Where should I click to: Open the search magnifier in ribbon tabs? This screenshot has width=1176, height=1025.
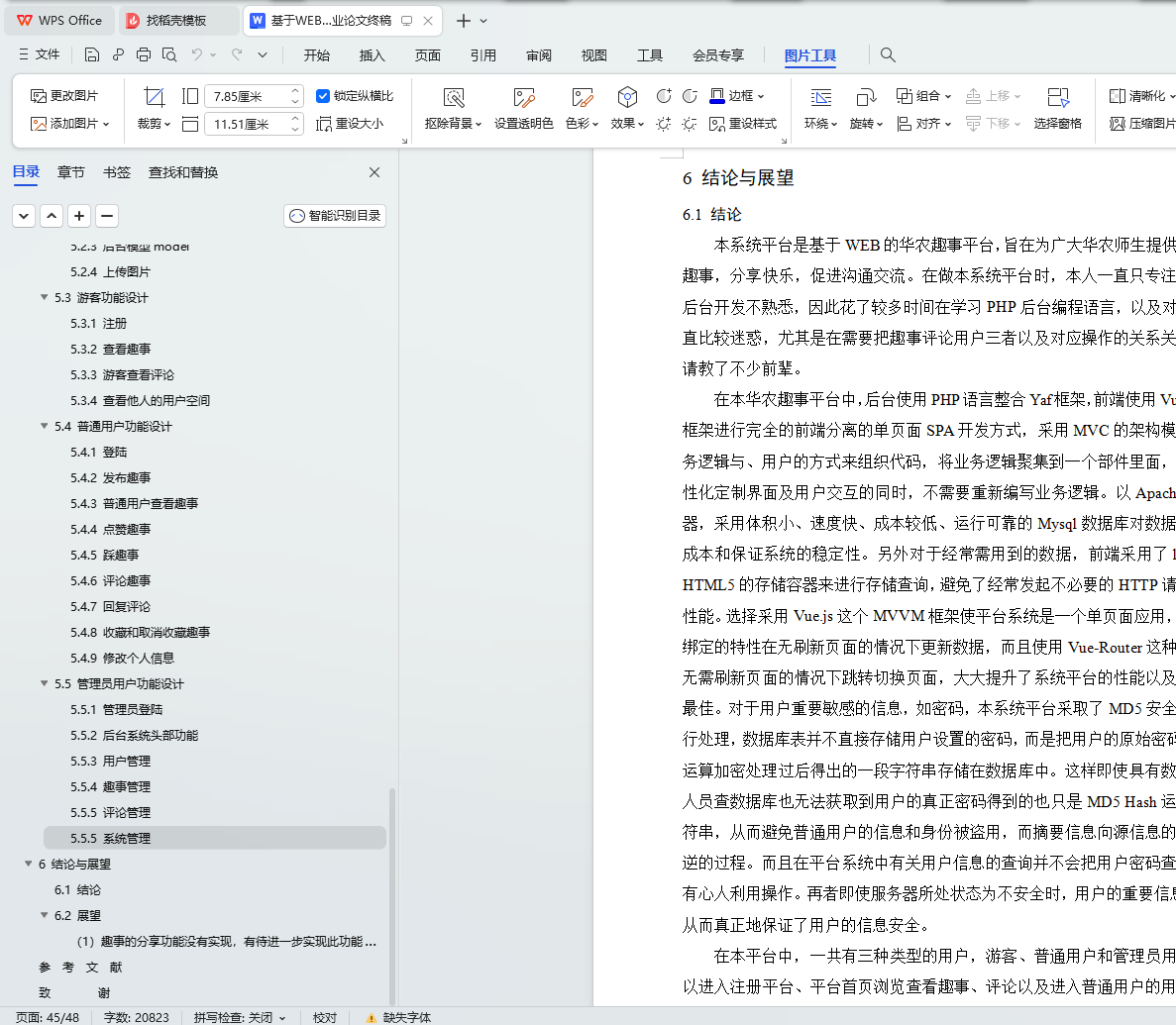point(888,54)
